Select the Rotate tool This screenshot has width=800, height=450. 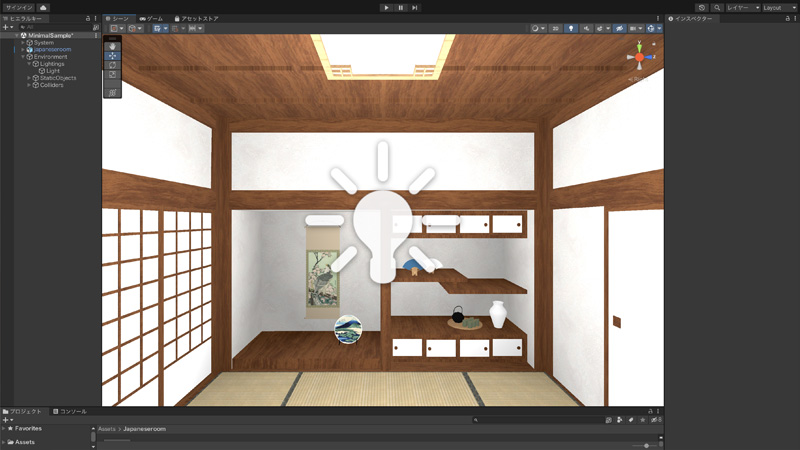112,65
